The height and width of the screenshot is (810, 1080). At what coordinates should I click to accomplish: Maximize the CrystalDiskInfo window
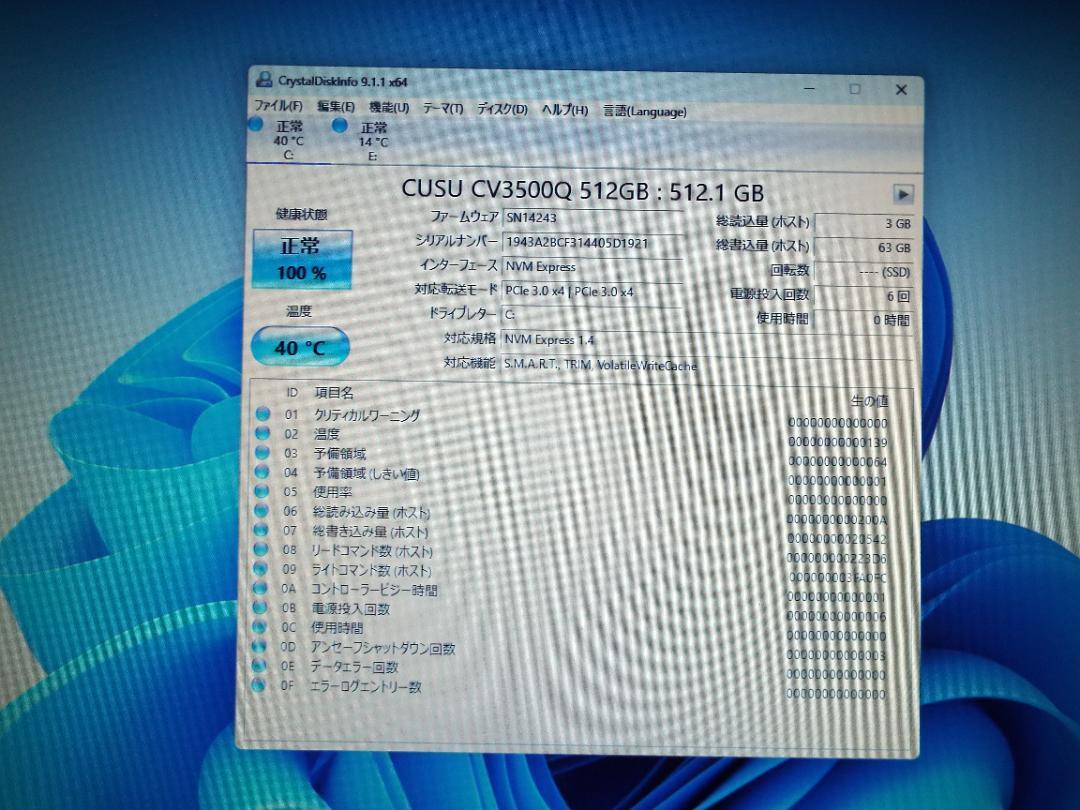click(855, 89)
